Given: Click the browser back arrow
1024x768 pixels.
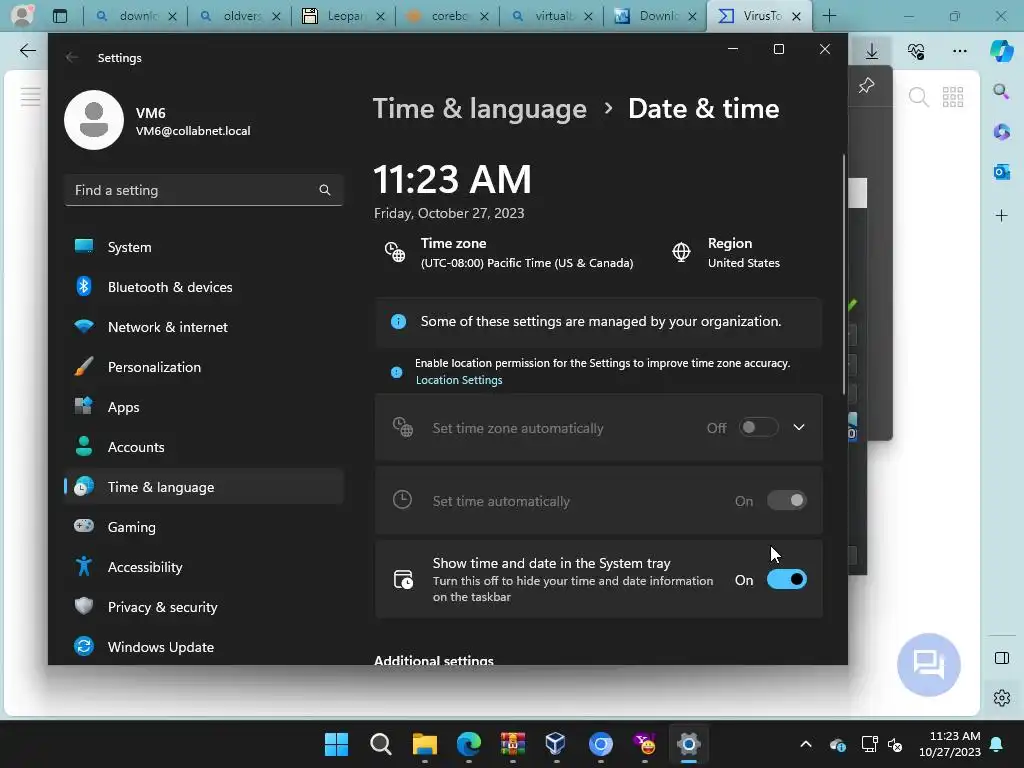Looking at the screenshot, I should click(27, 50).
